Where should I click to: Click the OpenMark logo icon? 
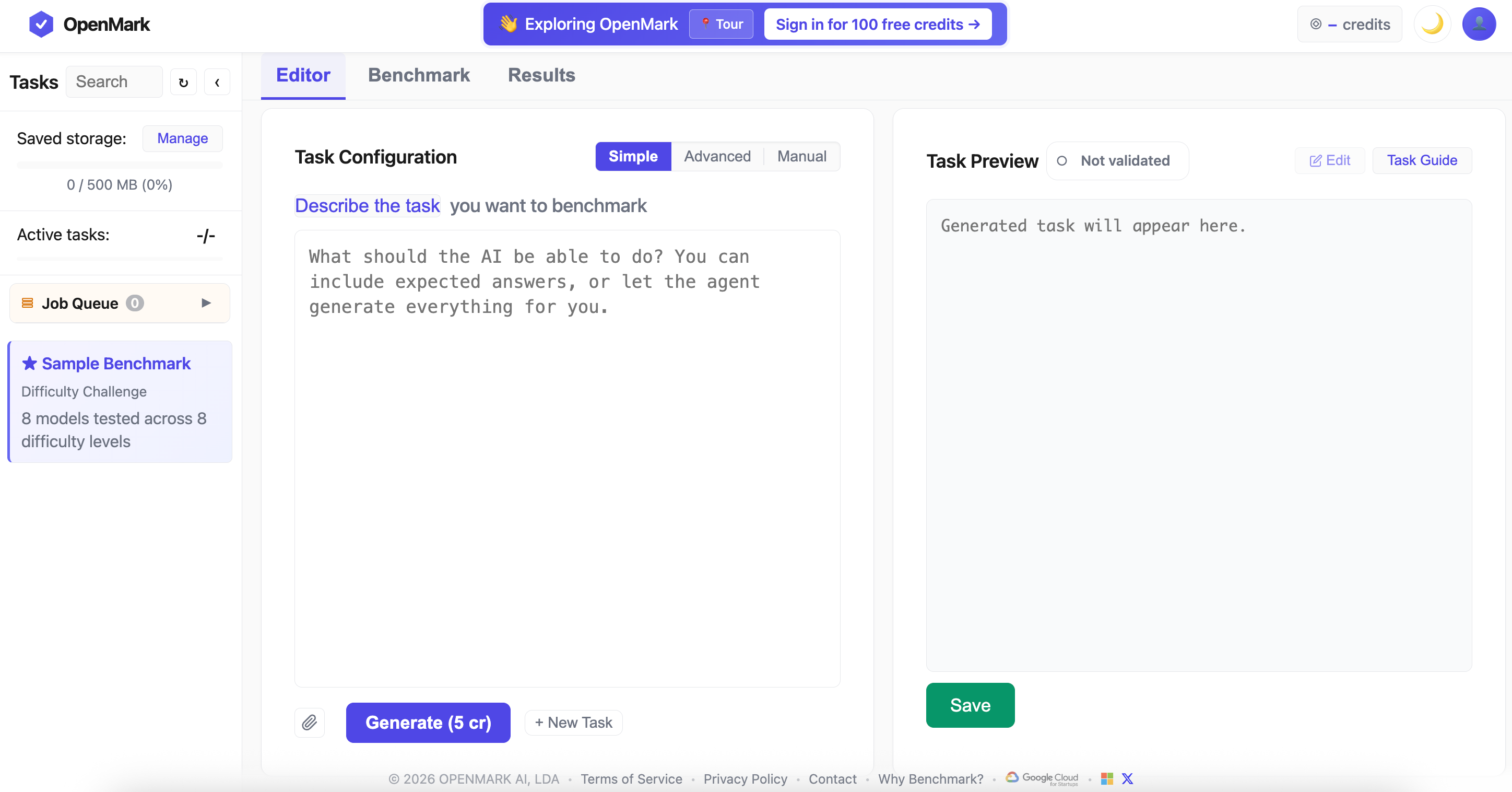[x=41, y=24]
